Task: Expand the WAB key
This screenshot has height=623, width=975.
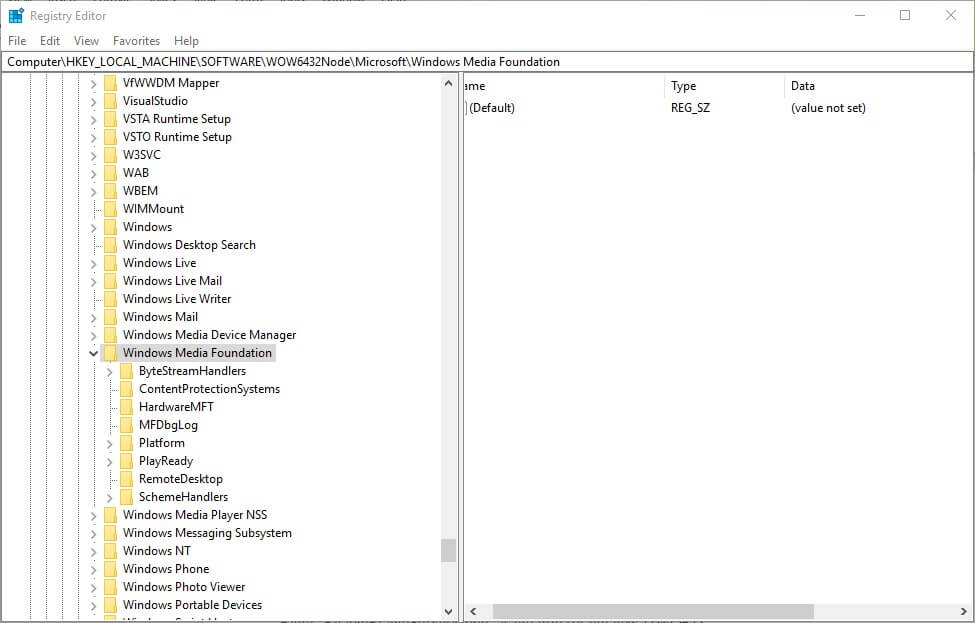Action: pos(93,173)
